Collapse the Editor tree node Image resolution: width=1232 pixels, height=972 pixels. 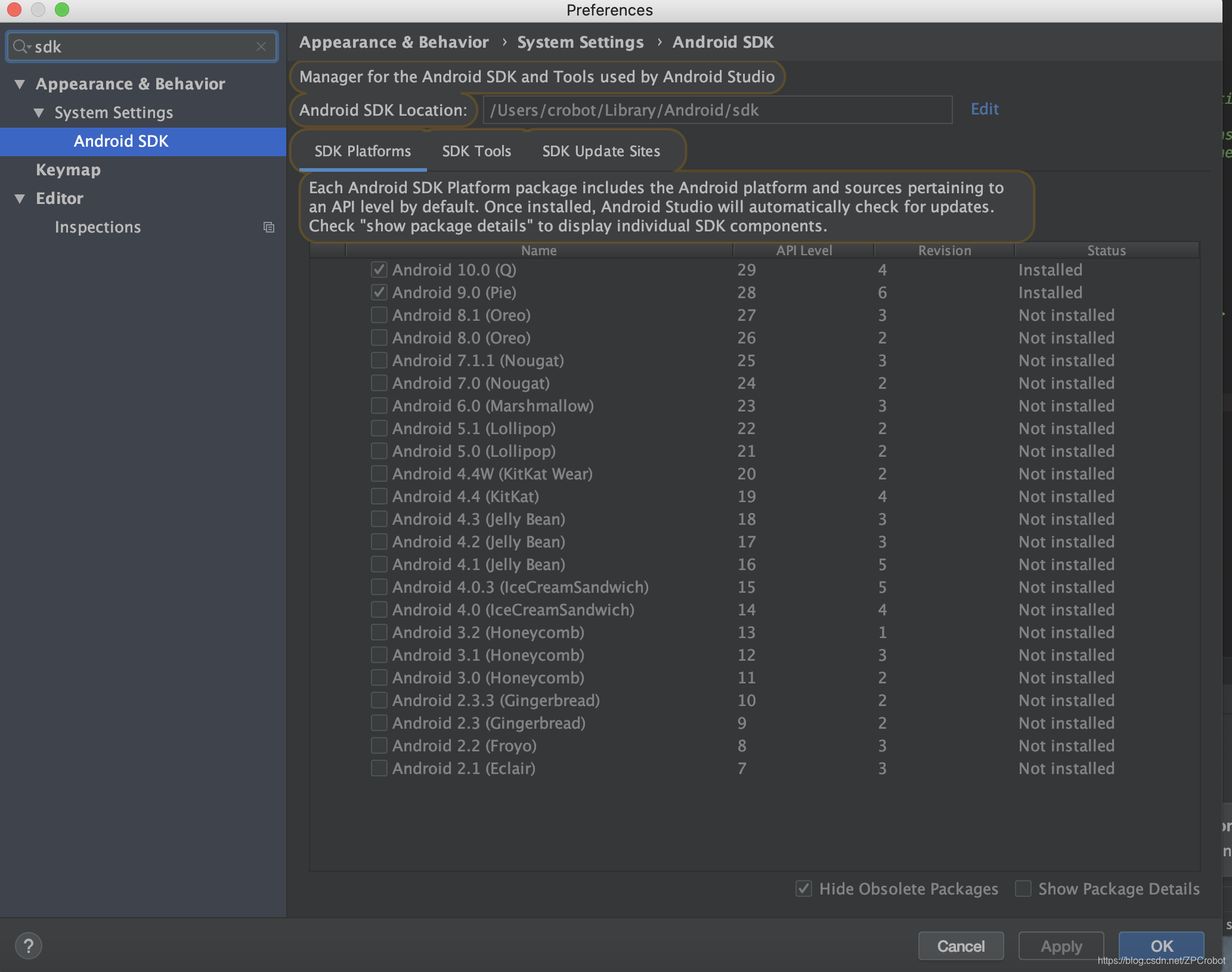20,199
